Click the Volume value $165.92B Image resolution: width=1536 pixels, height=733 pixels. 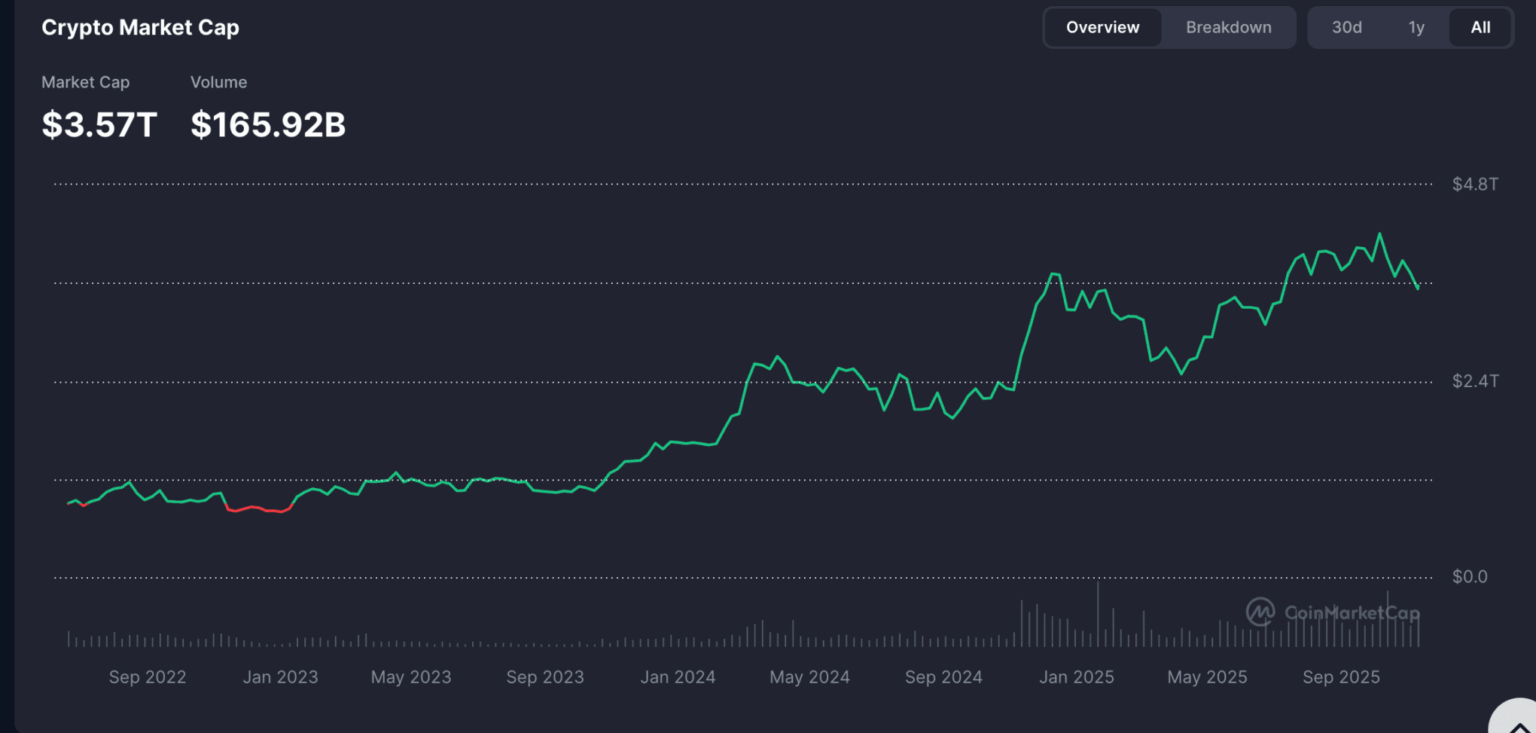267,124
